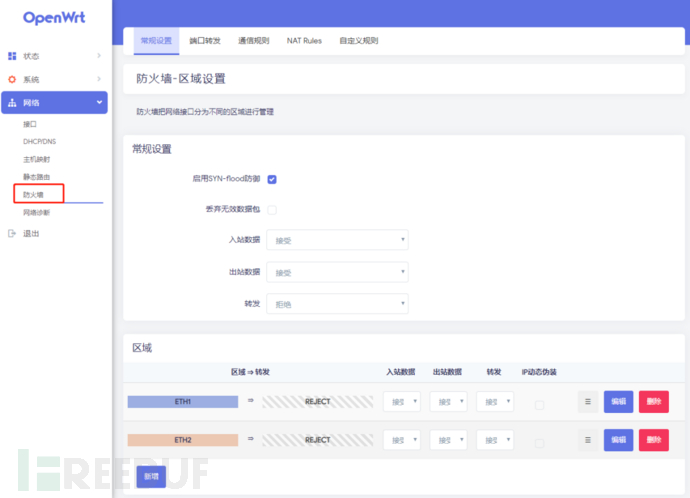This screenshot has width=690, height=498.
Task: Switch to the NAT Rules tab
Action: click(304, 40)
